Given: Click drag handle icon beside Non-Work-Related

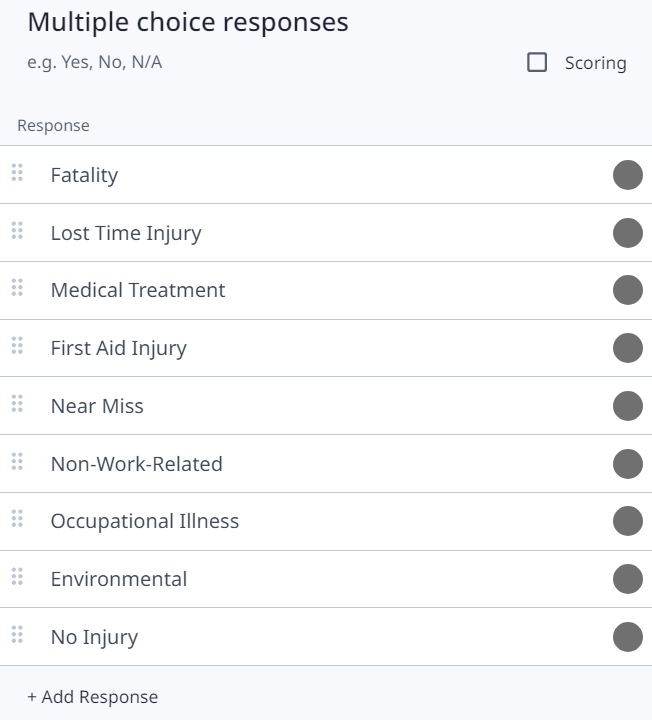Looking at the screenshot, I should [17, 462].
